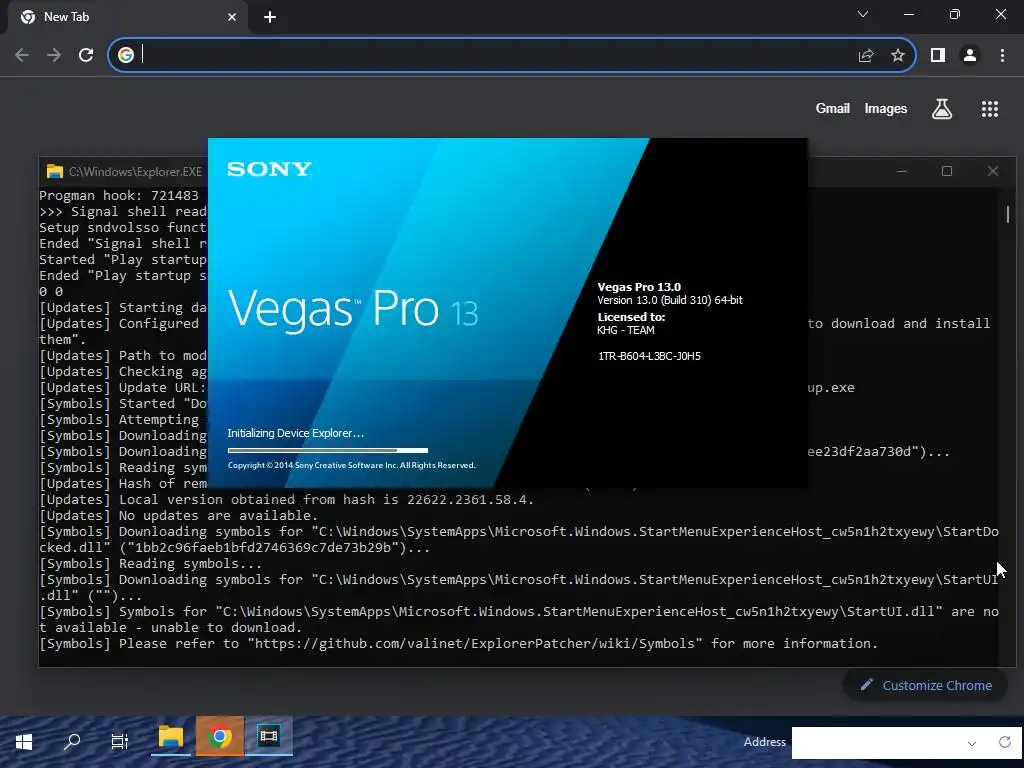Click the taskbar Address refresh icon
This screenshot has width=1024, height=768.
(x=1004, y=742)
